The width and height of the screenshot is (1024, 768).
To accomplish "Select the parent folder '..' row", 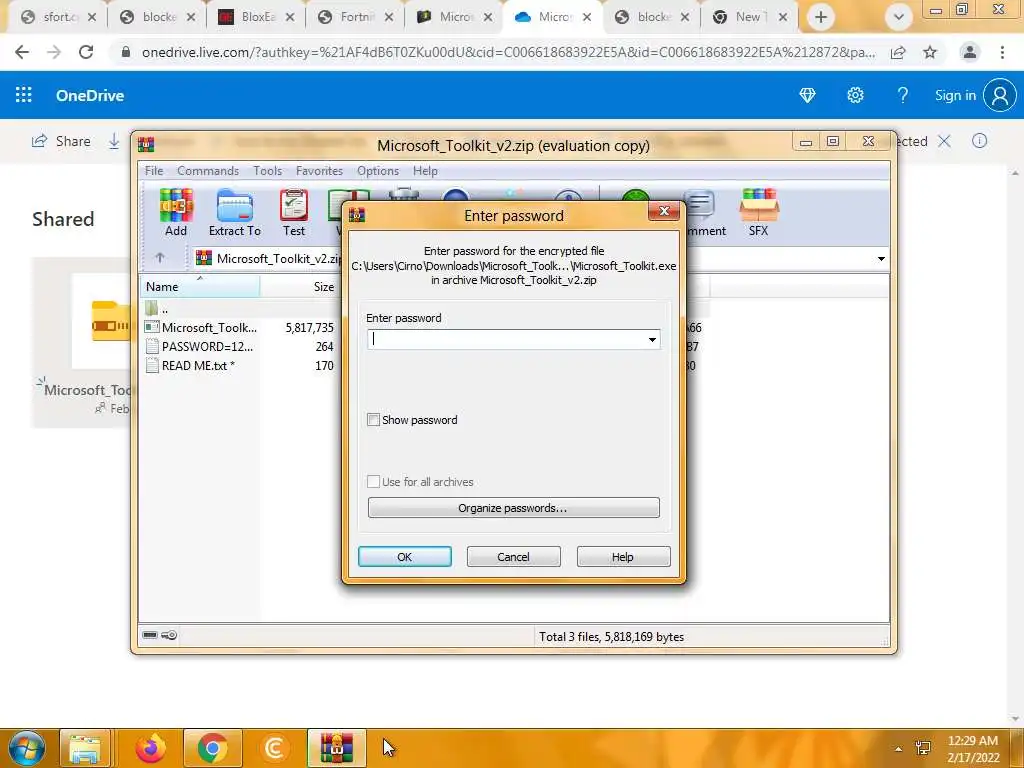I will pos(165,308).
